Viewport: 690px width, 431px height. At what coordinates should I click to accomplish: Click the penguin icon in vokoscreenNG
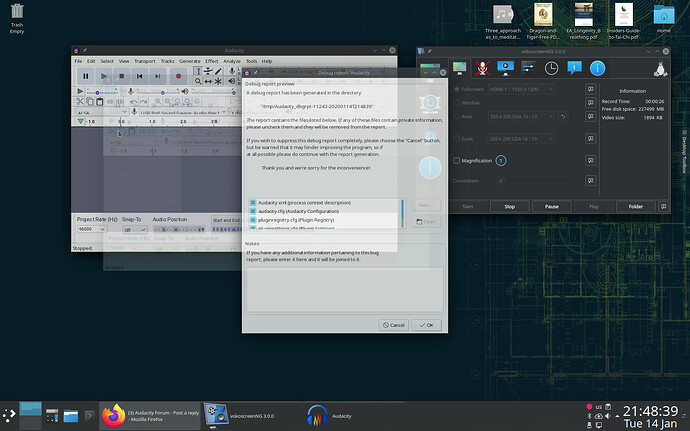click(x=660, y=69)
